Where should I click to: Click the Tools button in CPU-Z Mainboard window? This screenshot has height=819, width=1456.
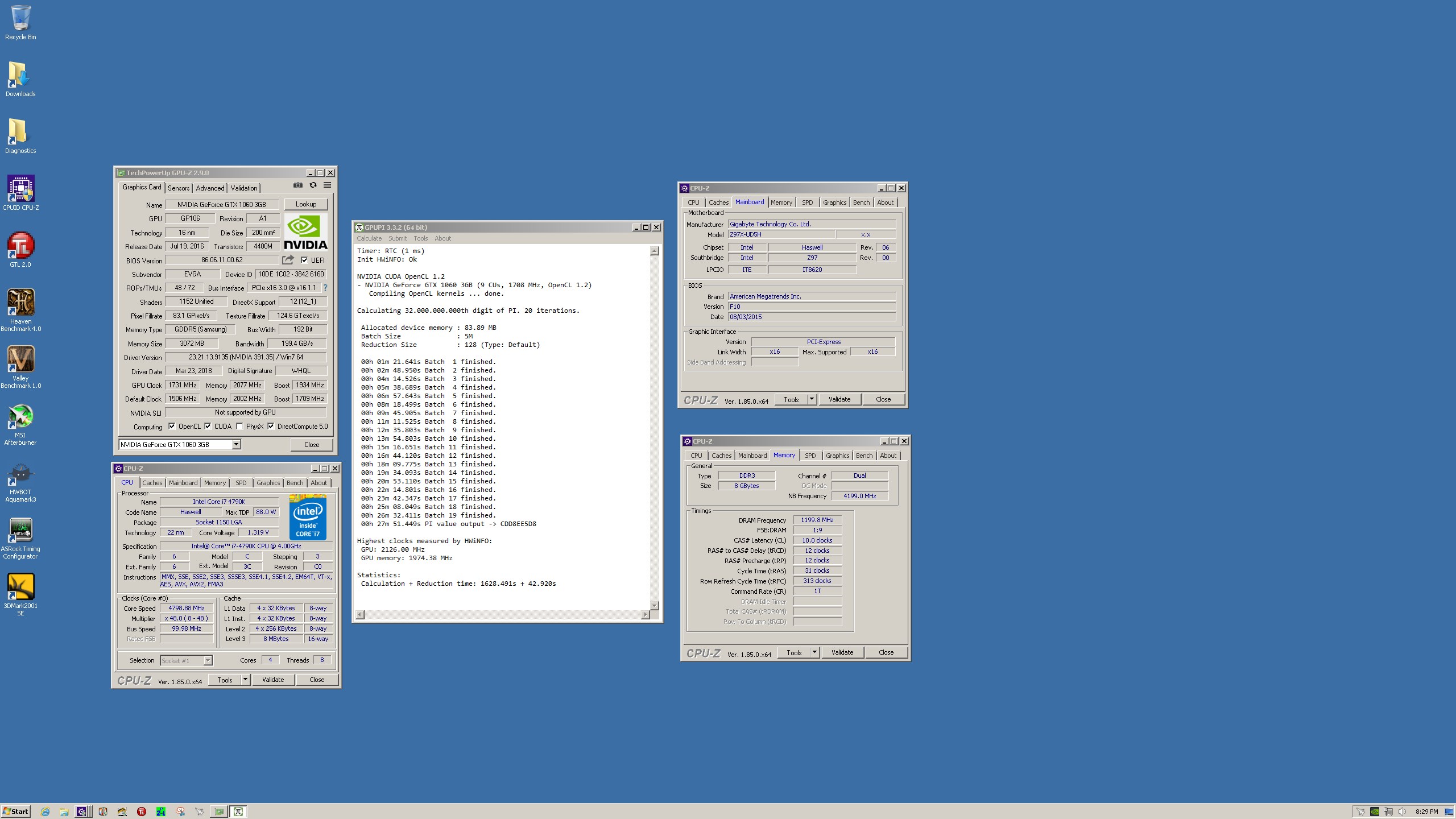tap(791, 399)
